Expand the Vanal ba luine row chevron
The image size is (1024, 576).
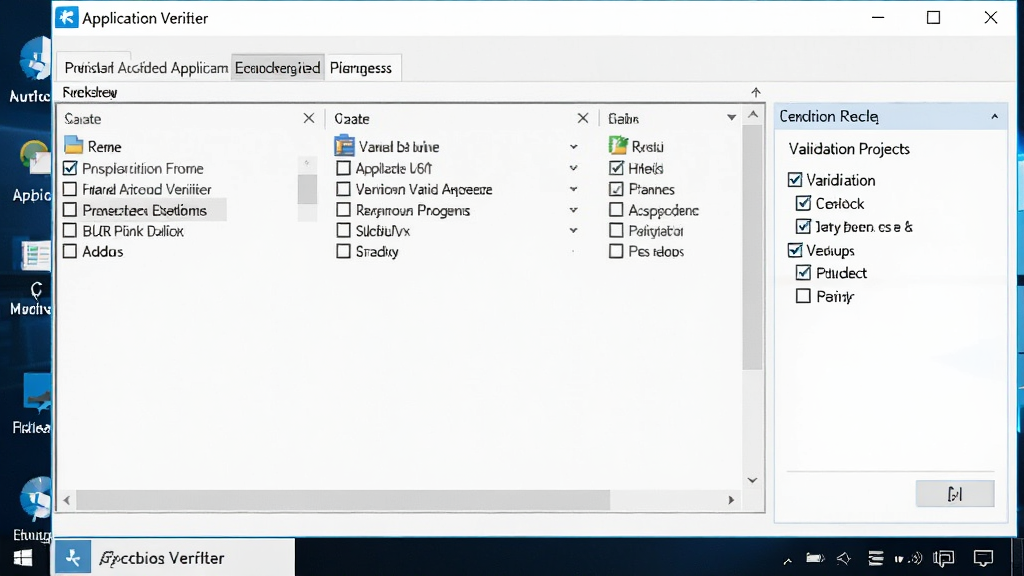pyautogui.click(x=573, y=147)
